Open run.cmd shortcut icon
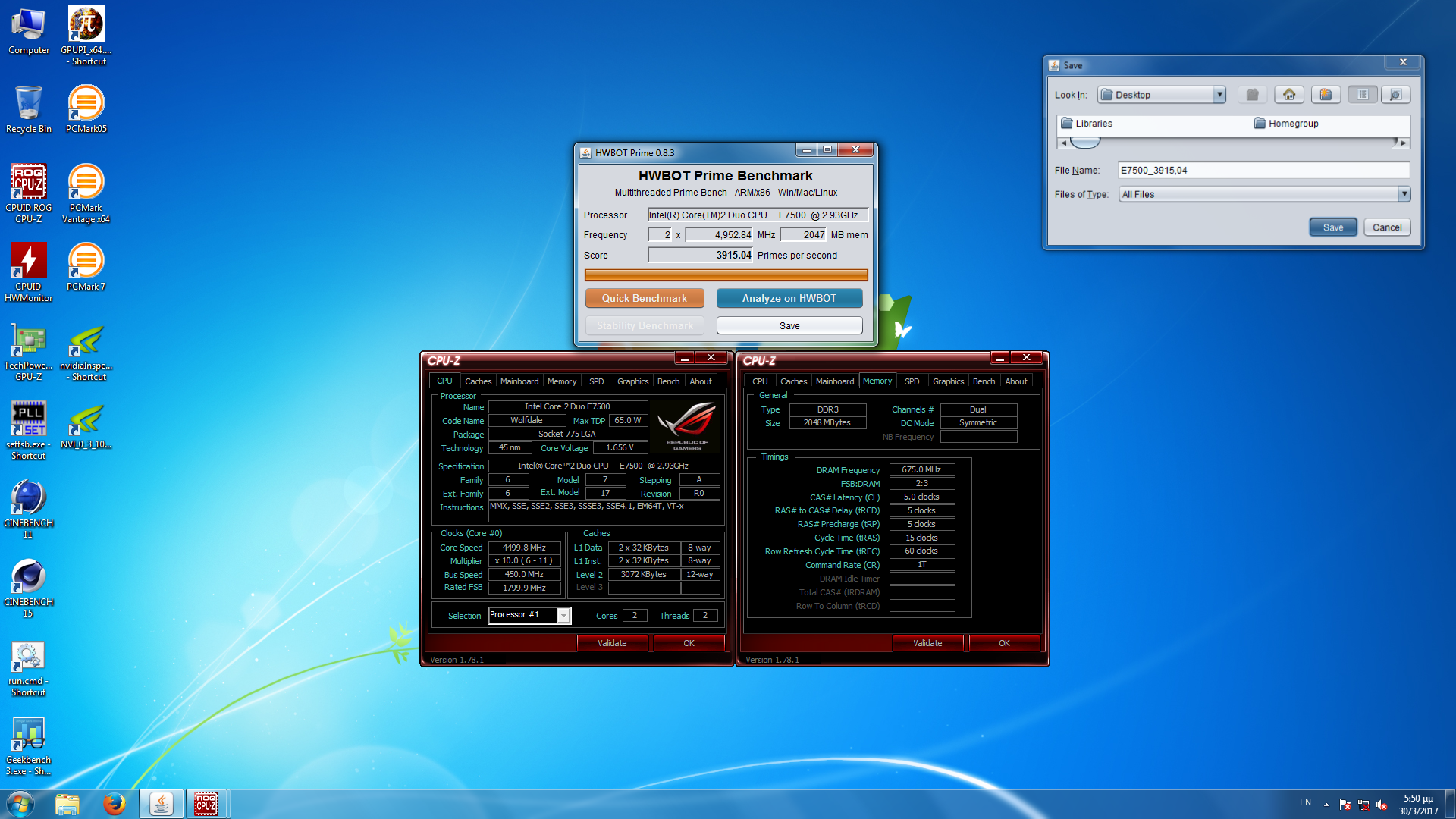Image resolution: width=1456 pixels, height=819 pixels. 29,668
